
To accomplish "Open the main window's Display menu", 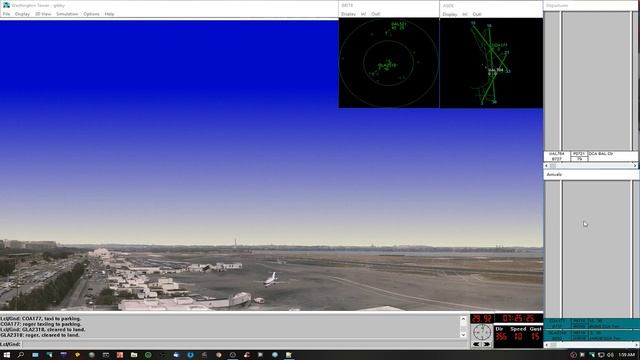I will [x=22, y=14].
